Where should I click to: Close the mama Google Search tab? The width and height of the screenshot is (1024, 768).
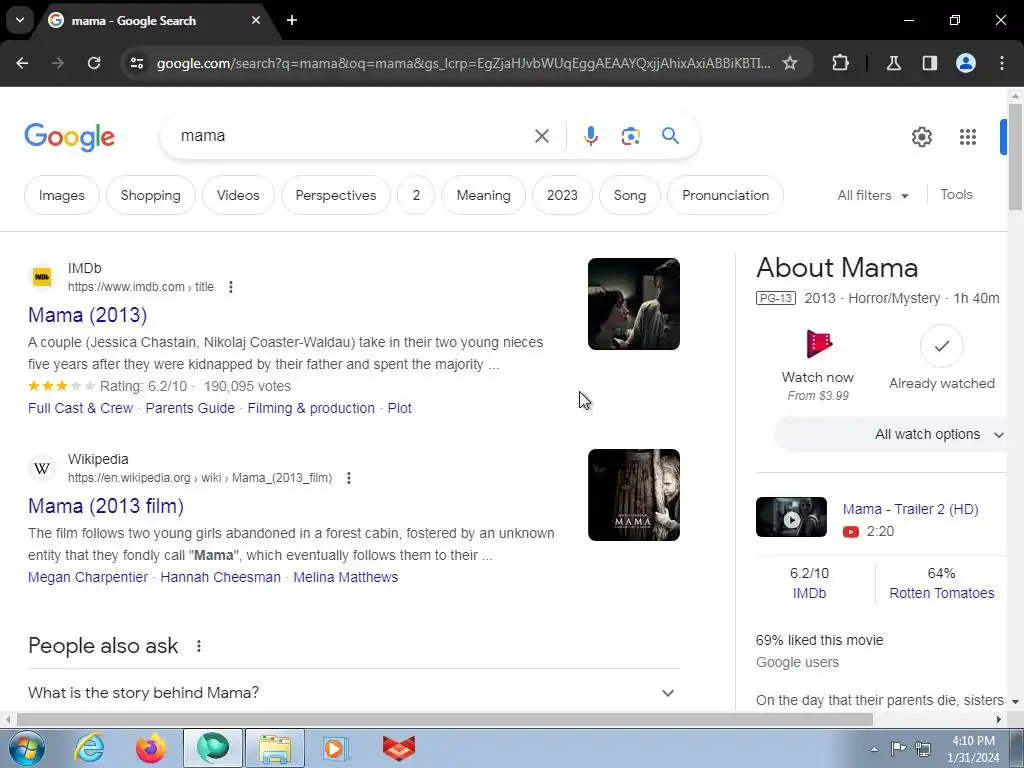256,20
